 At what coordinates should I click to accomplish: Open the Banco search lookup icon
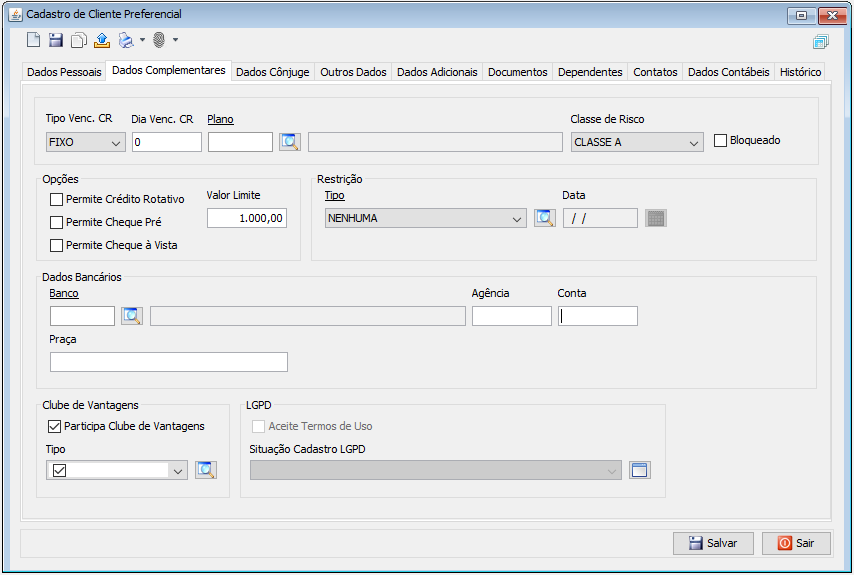pos(132,316)
